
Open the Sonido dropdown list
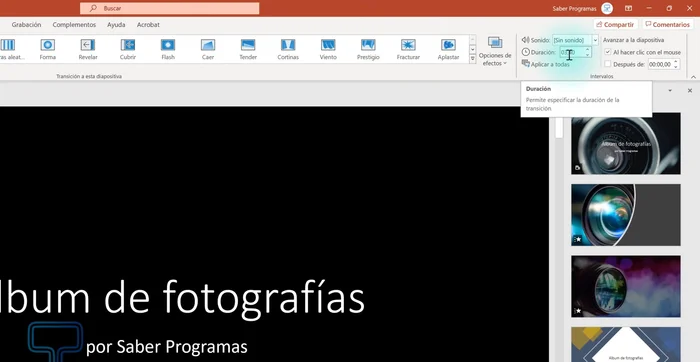595,40
